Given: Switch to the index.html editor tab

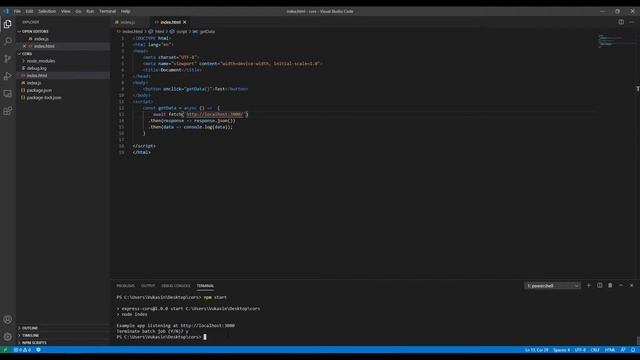Looking at the screenshot, I should (170, 22).
